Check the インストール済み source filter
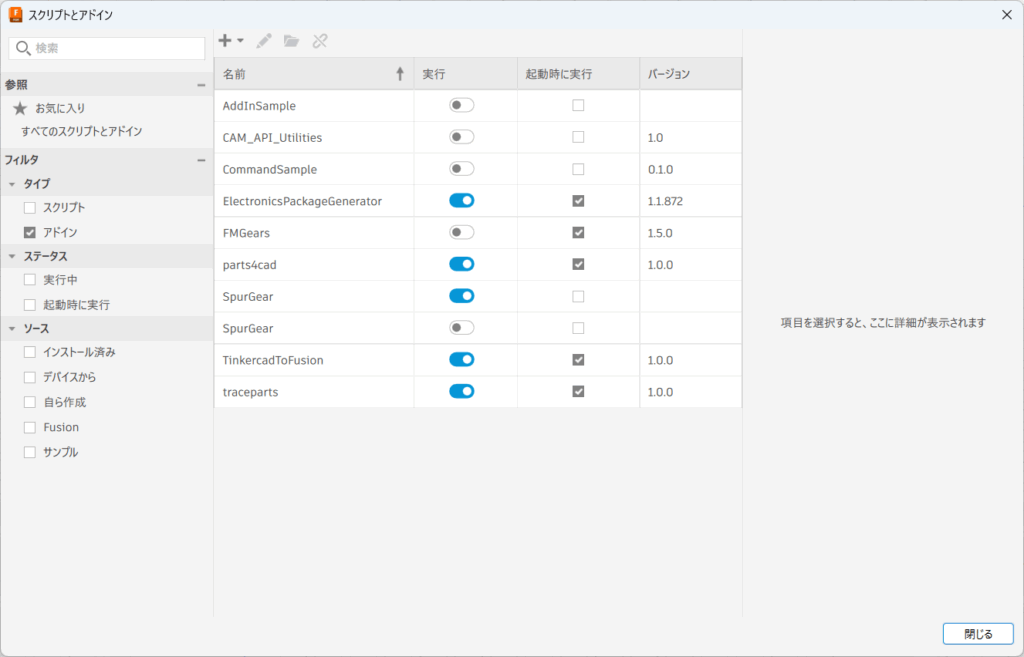Image resolution: width=1024 pixels, height=657 pixels. [x=29, y=352]
